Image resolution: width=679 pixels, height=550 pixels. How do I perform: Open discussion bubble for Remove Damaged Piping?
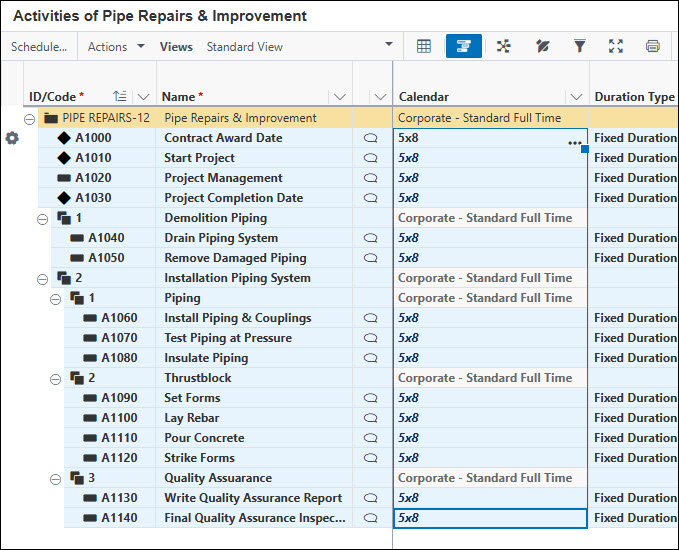[371, 258]
